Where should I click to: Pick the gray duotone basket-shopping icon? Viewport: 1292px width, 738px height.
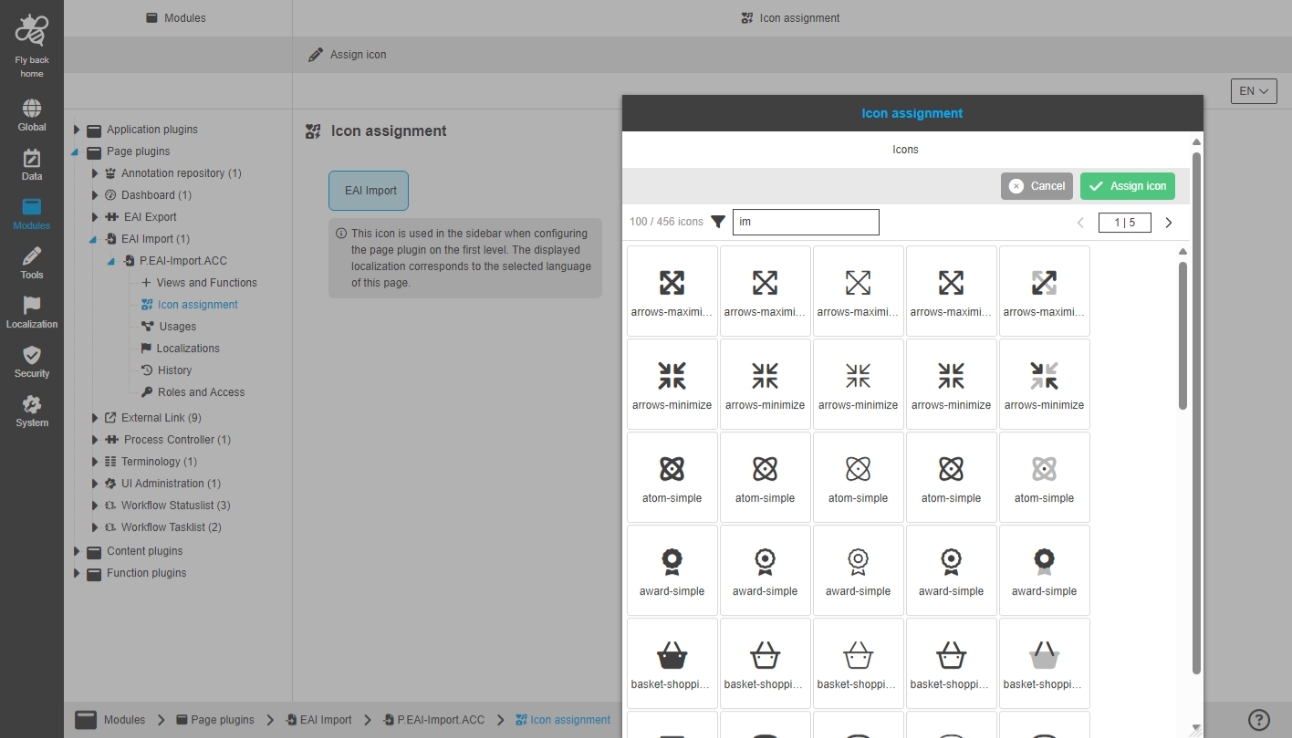tap(1044, 663)
